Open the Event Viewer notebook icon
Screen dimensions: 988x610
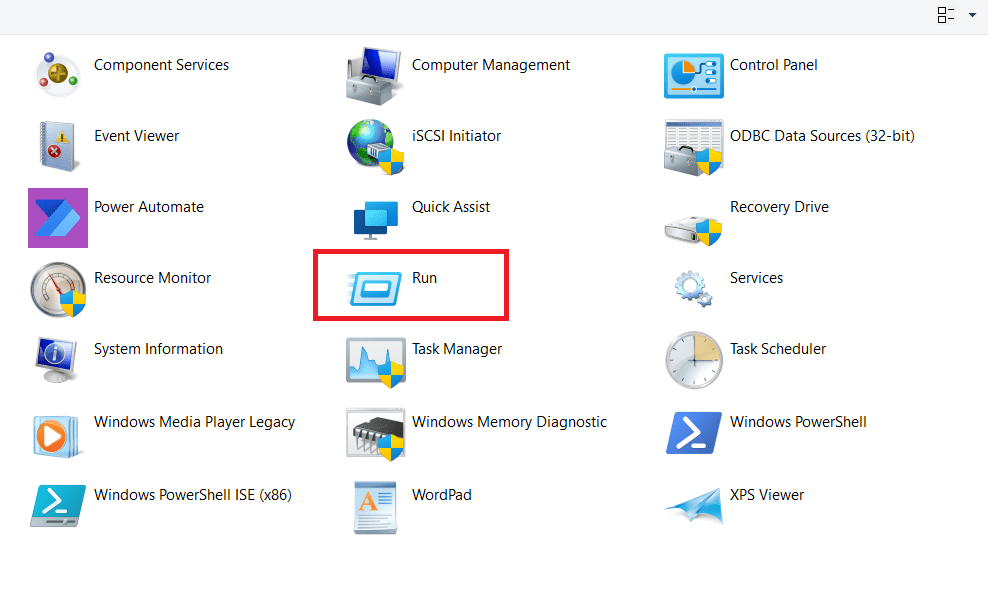[x=58, y=146]
